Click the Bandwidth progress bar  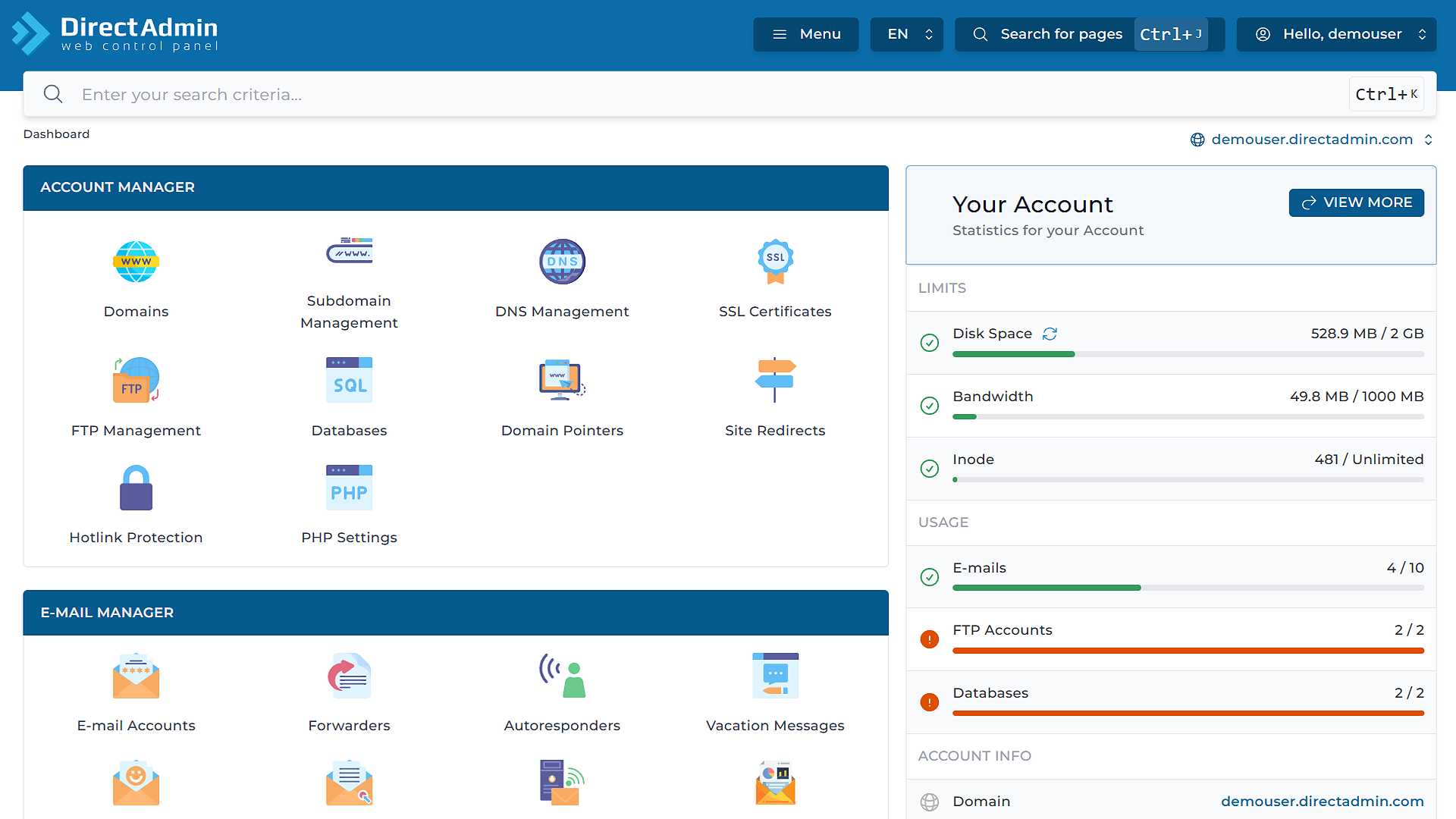pyautogui.click(x=1188, y=417)
